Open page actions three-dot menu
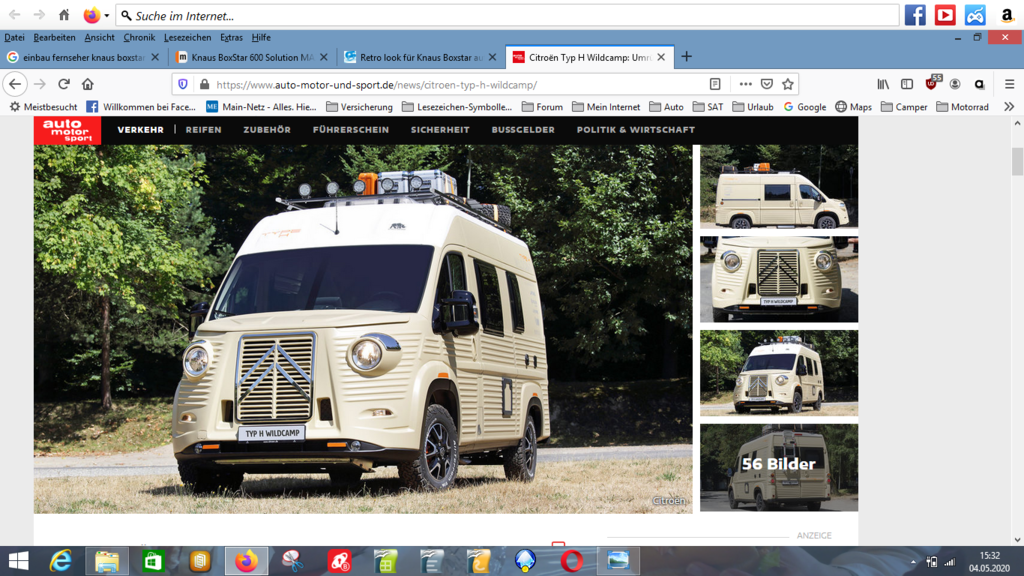This screenshot has width=1024, height=576. tap(745, 84)
